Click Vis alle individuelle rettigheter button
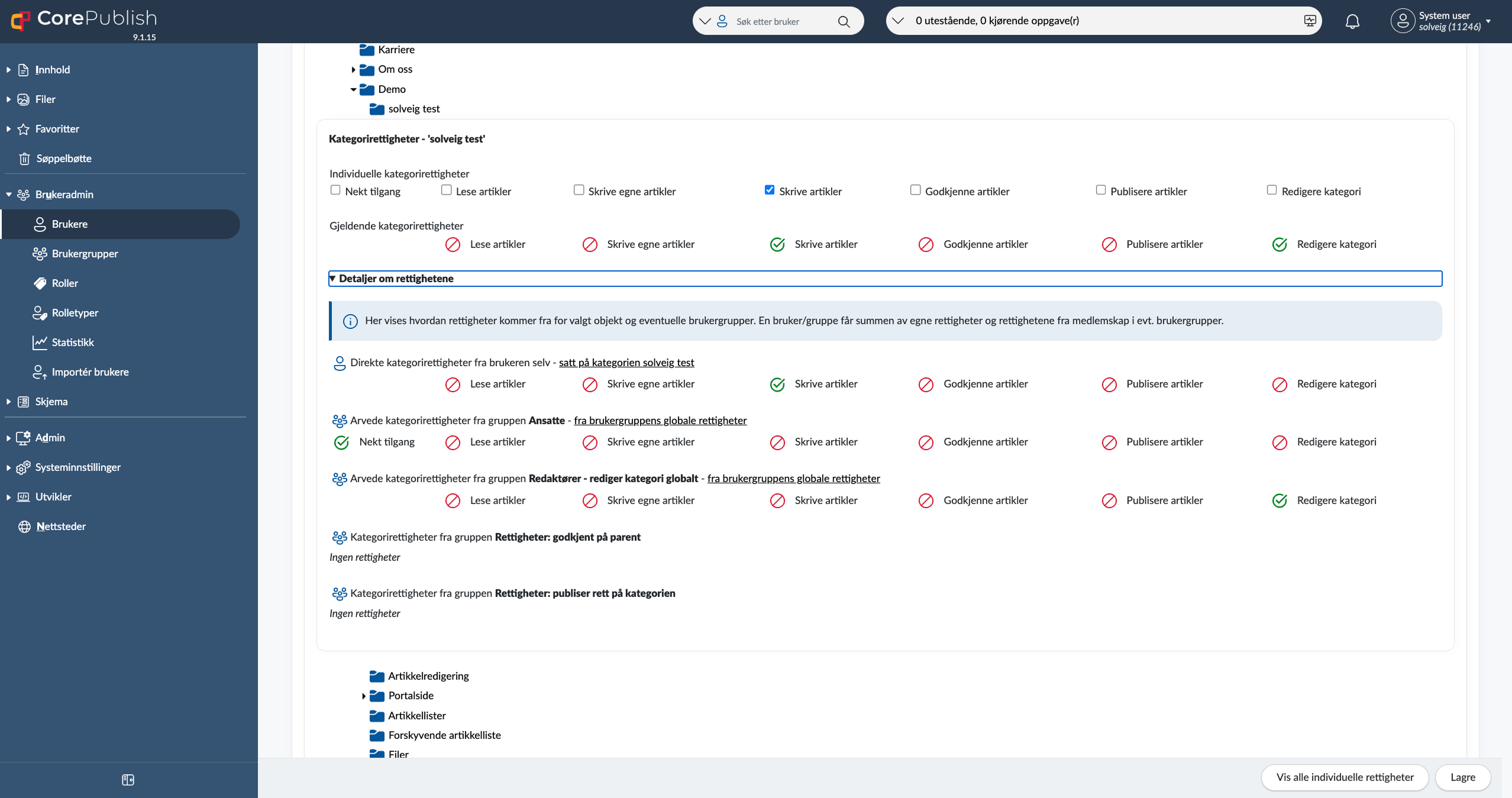Viewport: 1512px width, 798px height. point(1345,777)
